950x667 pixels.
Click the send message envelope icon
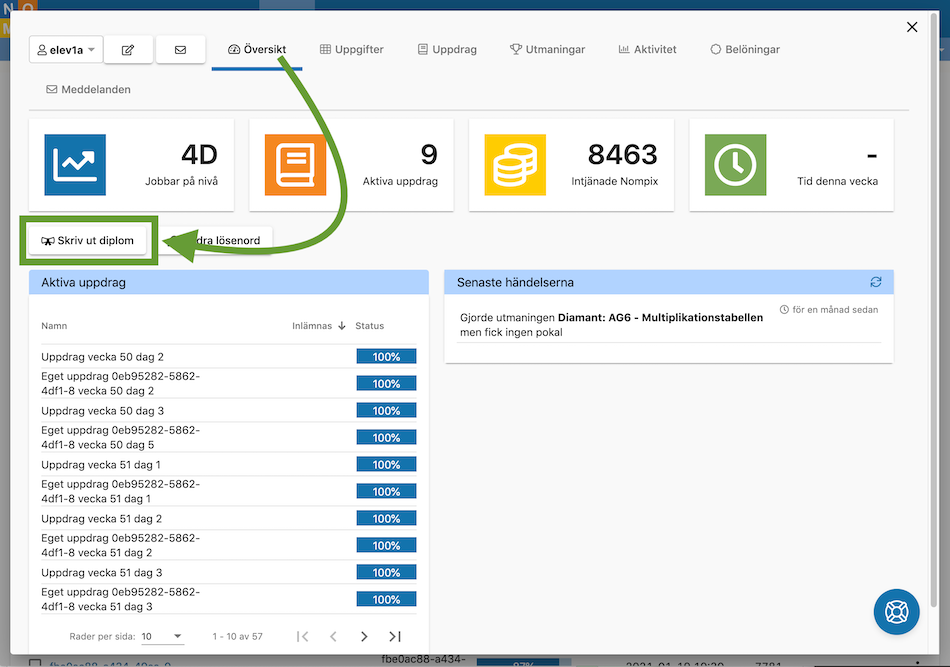[181, 50]
